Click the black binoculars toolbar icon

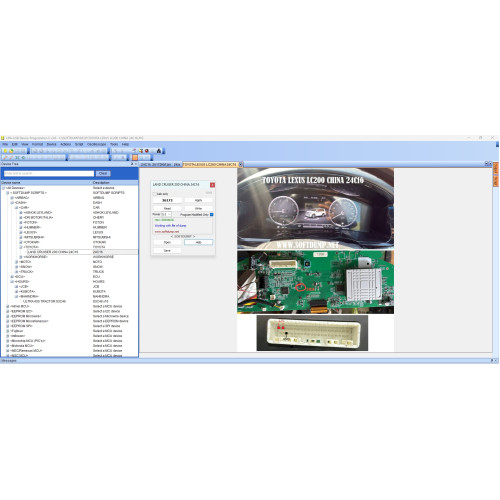pyautogui.click(x=159, y=151)
